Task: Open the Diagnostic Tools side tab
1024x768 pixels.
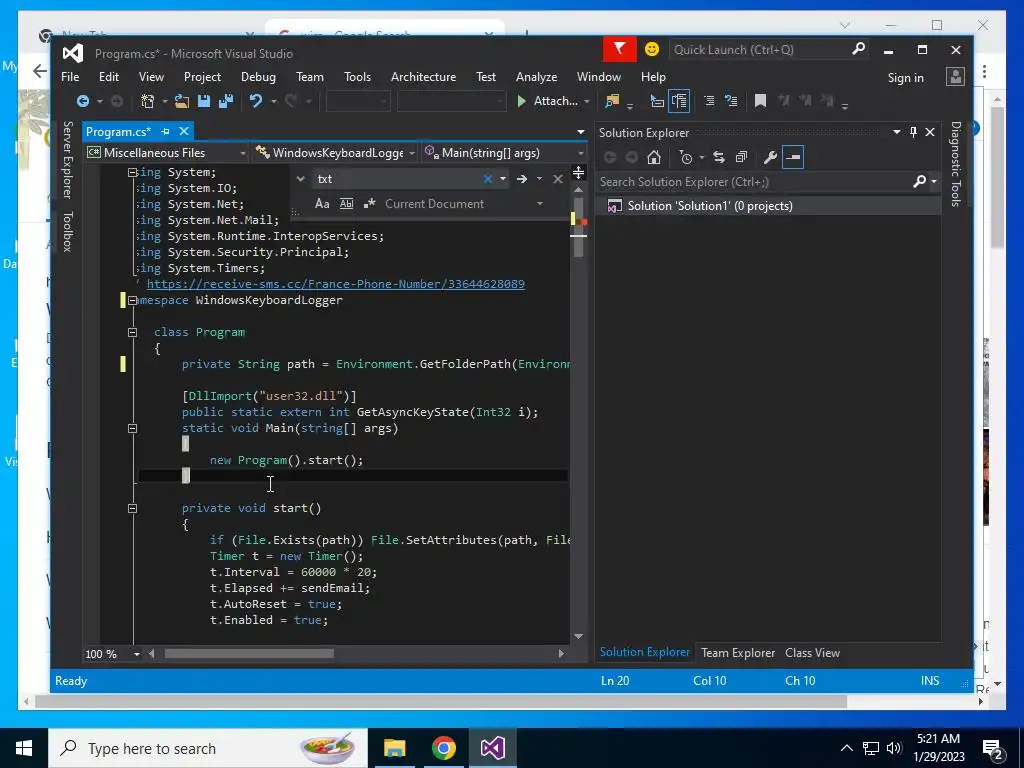Action: (955, 164)
